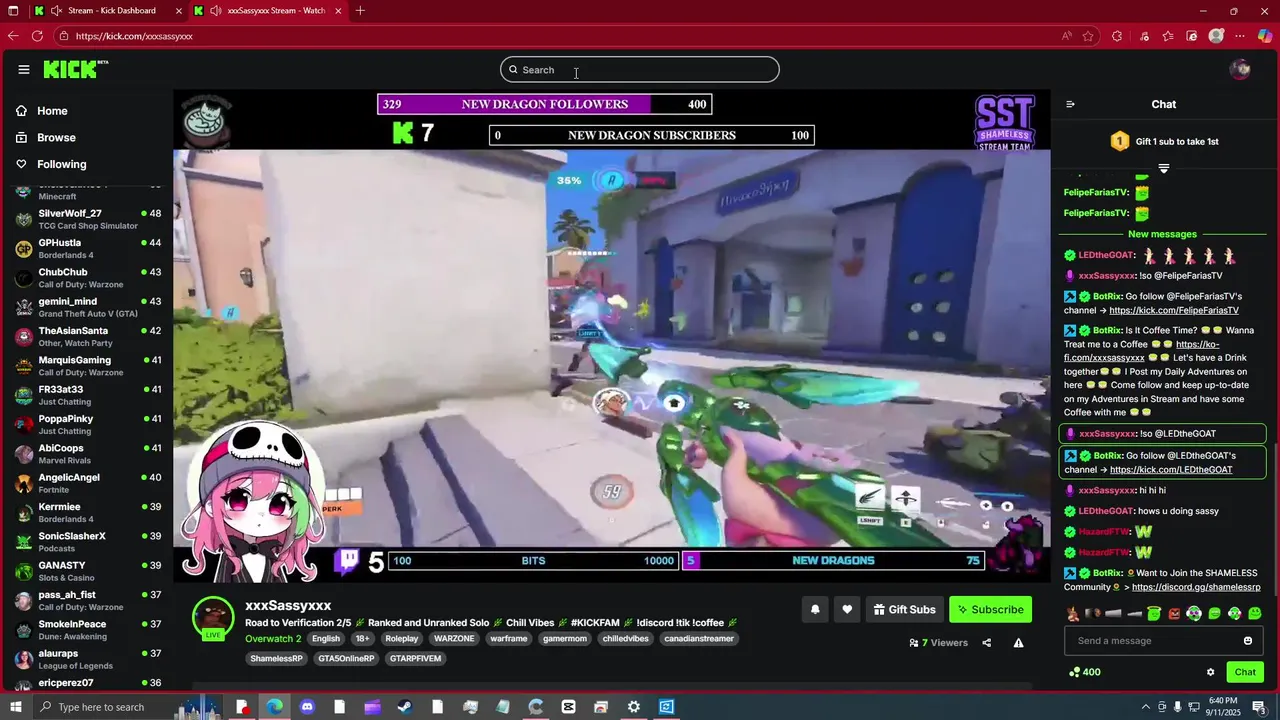This screenshot has width=1280, height=720.
Task: Jump to New messages in chat
Action: coord(1162,234)
